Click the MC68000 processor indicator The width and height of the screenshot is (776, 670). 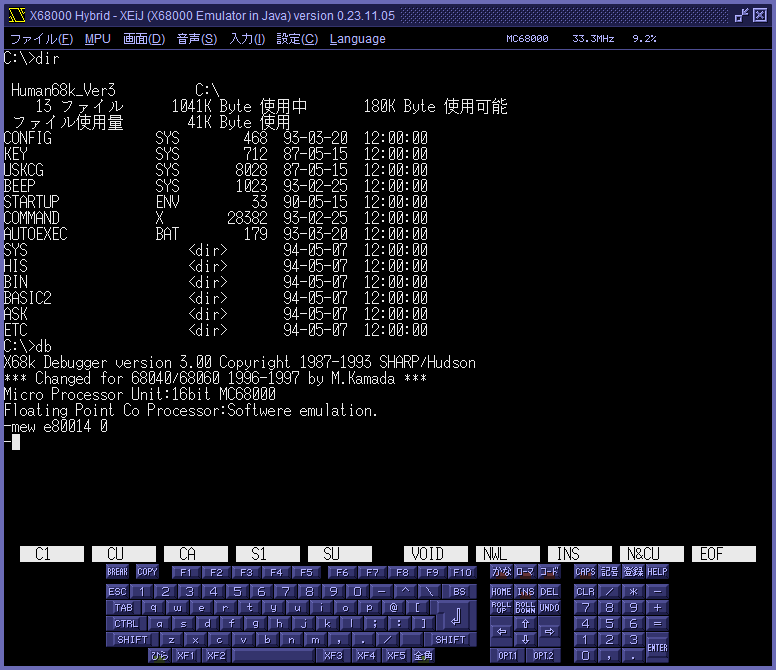click(527, 39)
